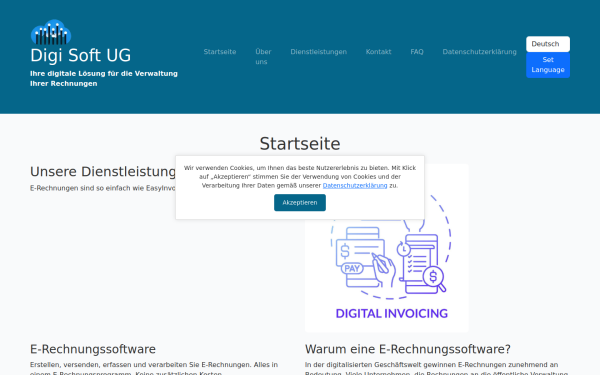Image resolution: width=600 pixels, height=375 pixels.
Task: Click the Digi Soft UG site title
Action: click(80, 55)
